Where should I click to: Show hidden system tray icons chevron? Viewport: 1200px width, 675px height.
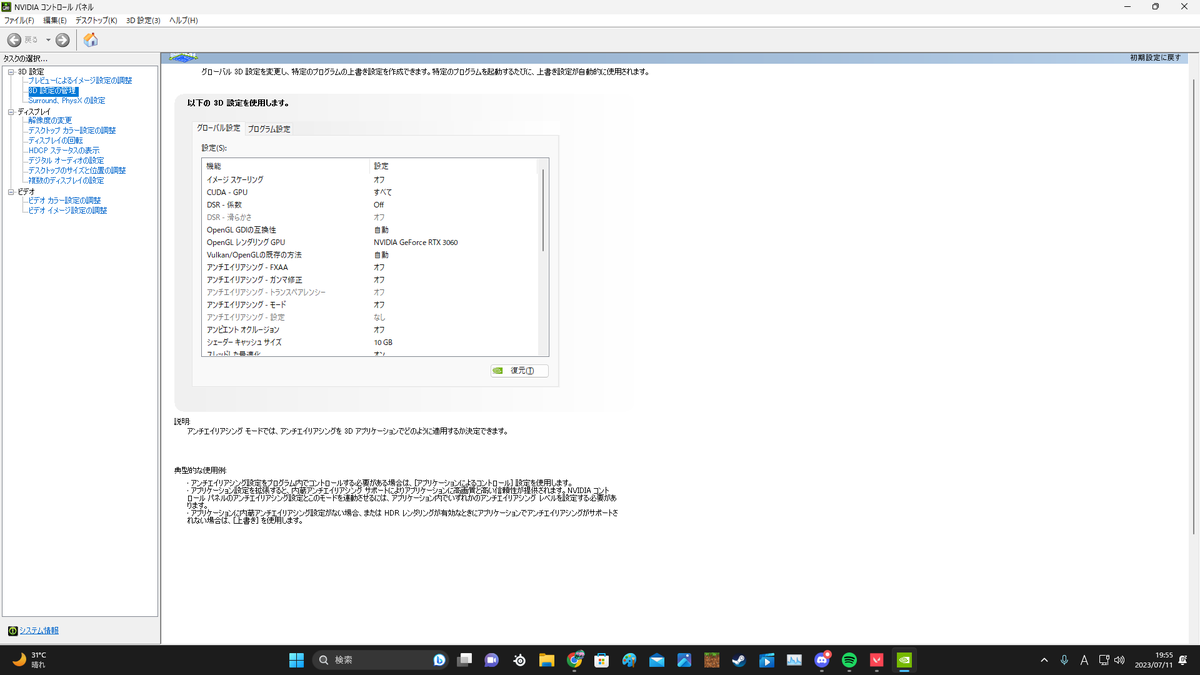click(x=1044, y=660)
